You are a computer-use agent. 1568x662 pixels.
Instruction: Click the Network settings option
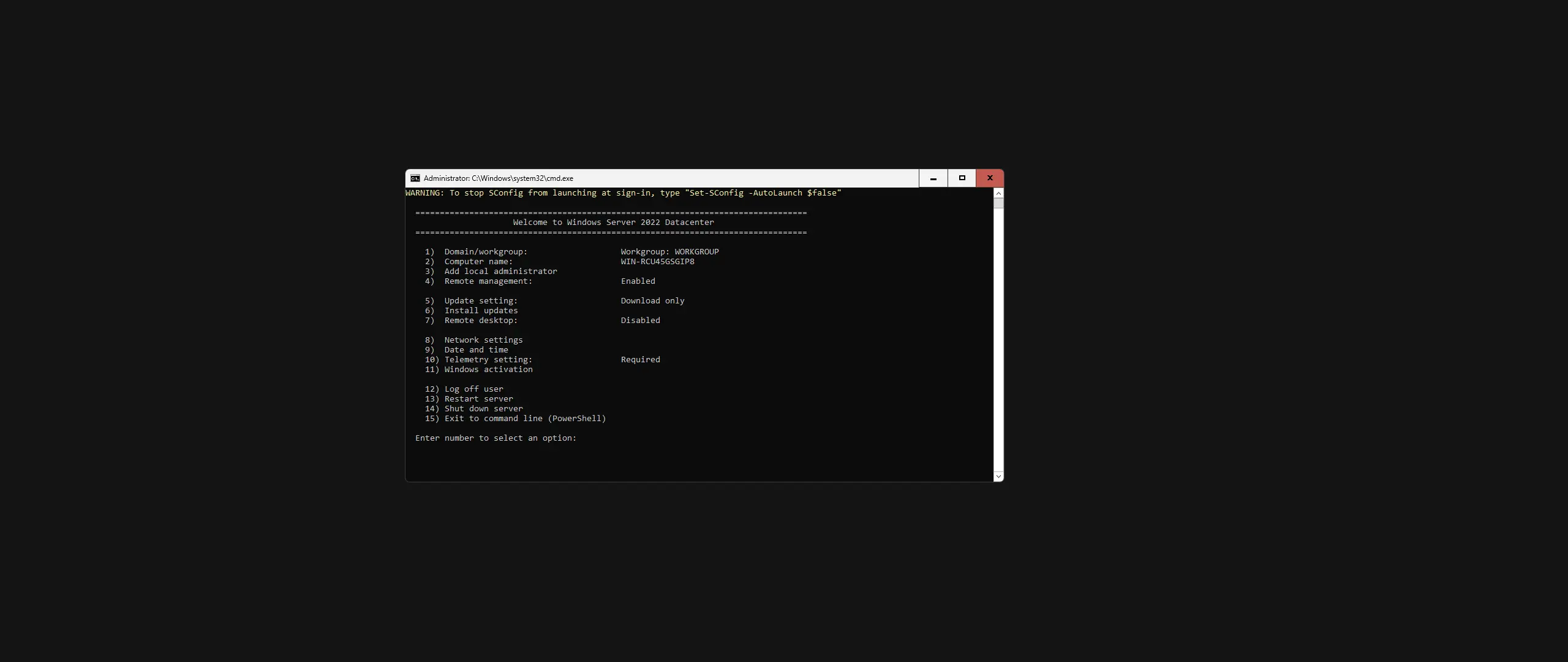coord(483,340)
